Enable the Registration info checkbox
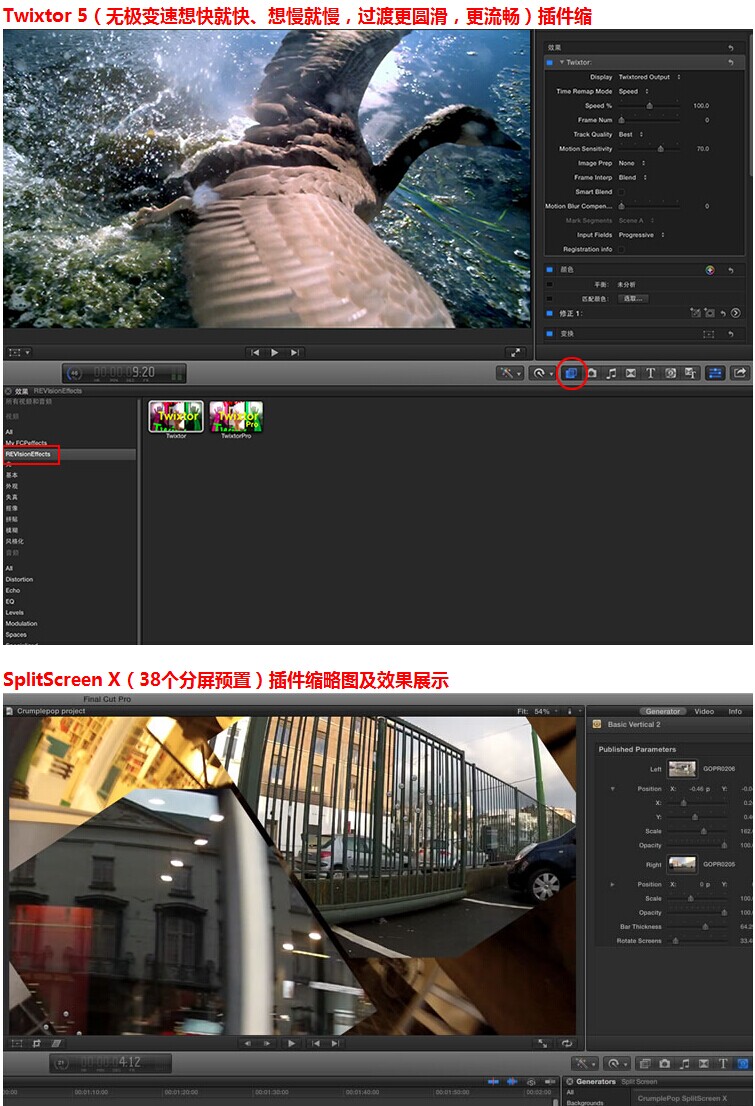755x1106 pixels. click(621, 249)
